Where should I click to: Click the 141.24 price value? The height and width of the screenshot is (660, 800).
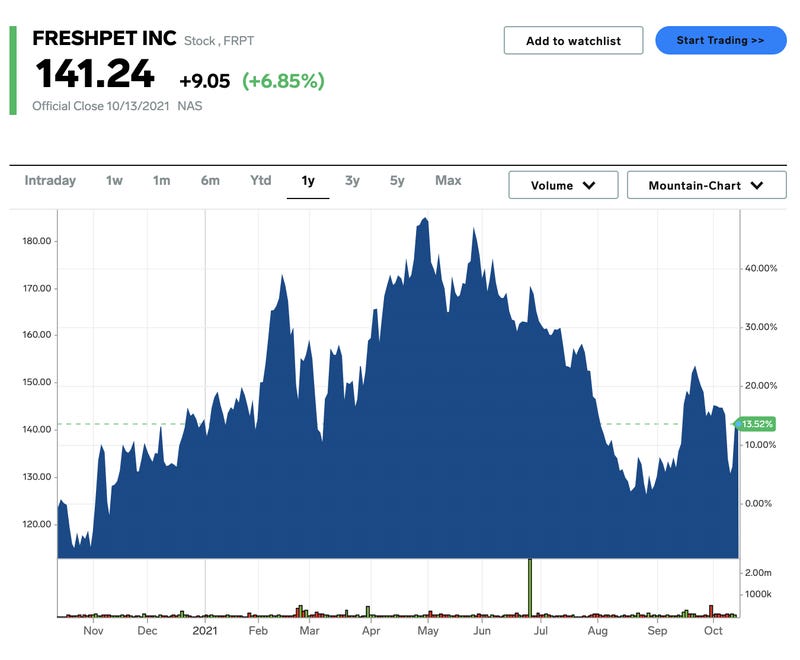tap(95, 74)
